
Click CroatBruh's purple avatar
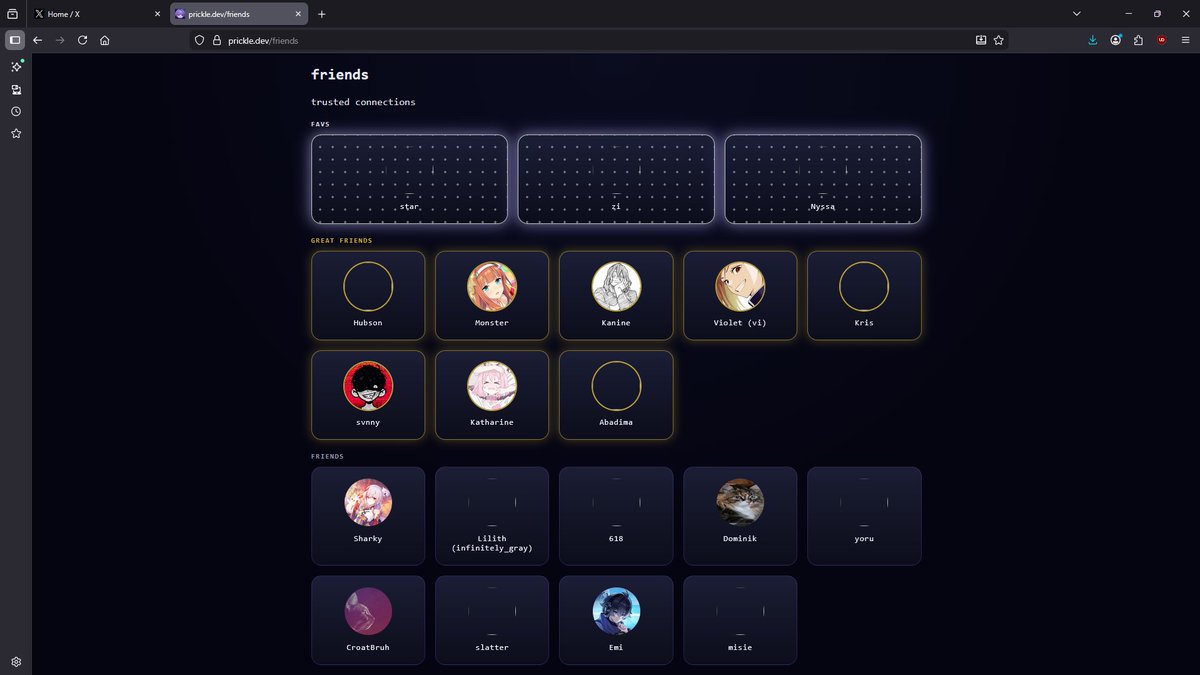tap(368, 611)
